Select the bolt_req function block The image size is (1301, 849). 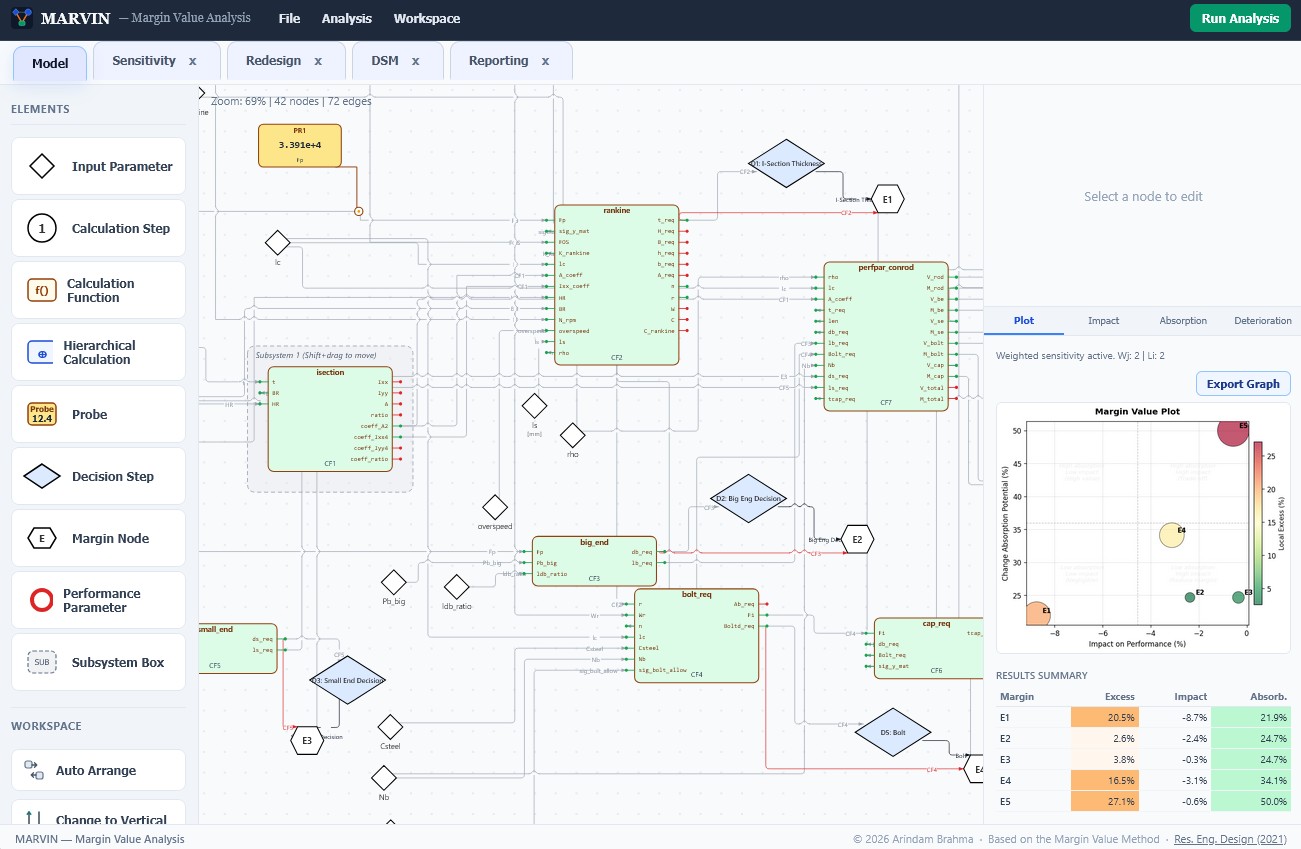(697, 635)
